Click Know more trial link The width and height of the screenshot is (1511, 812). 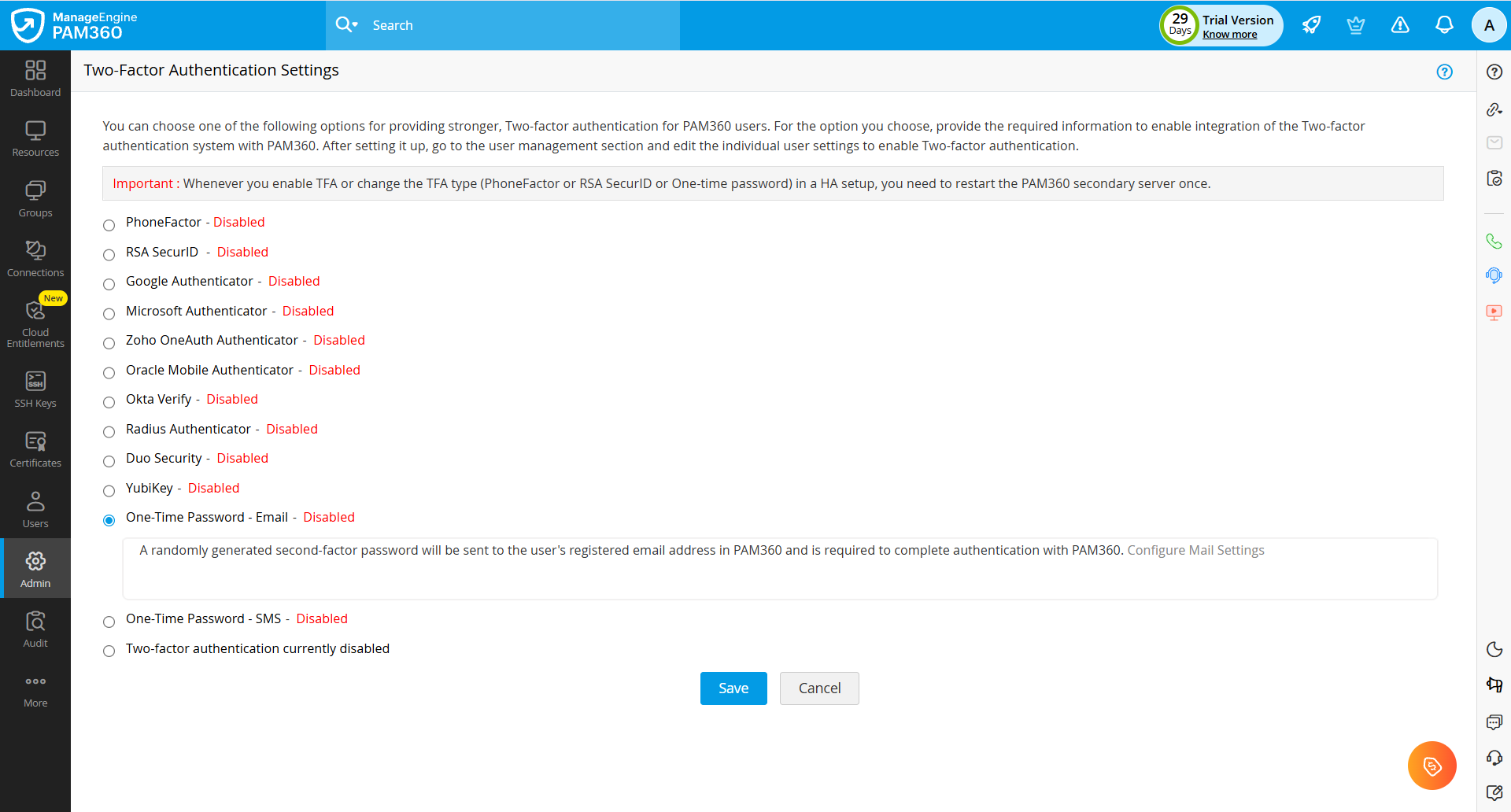(x=1229, y=35)
